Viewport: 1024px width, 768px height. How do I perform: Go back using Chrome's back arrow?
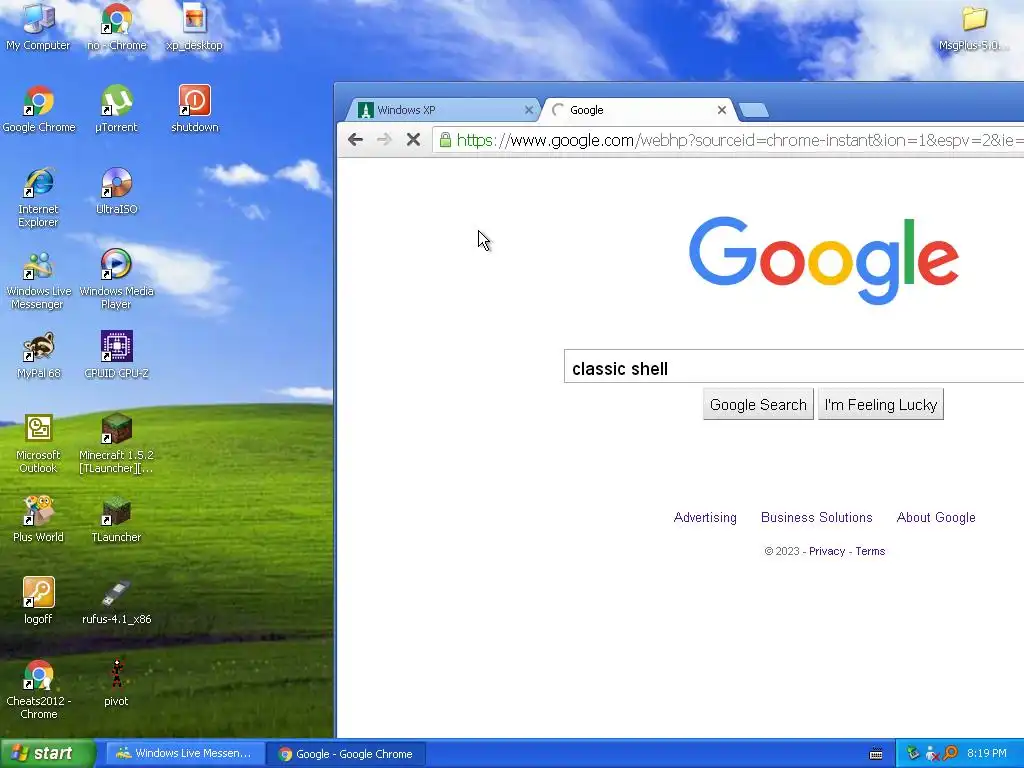point(355,140)
